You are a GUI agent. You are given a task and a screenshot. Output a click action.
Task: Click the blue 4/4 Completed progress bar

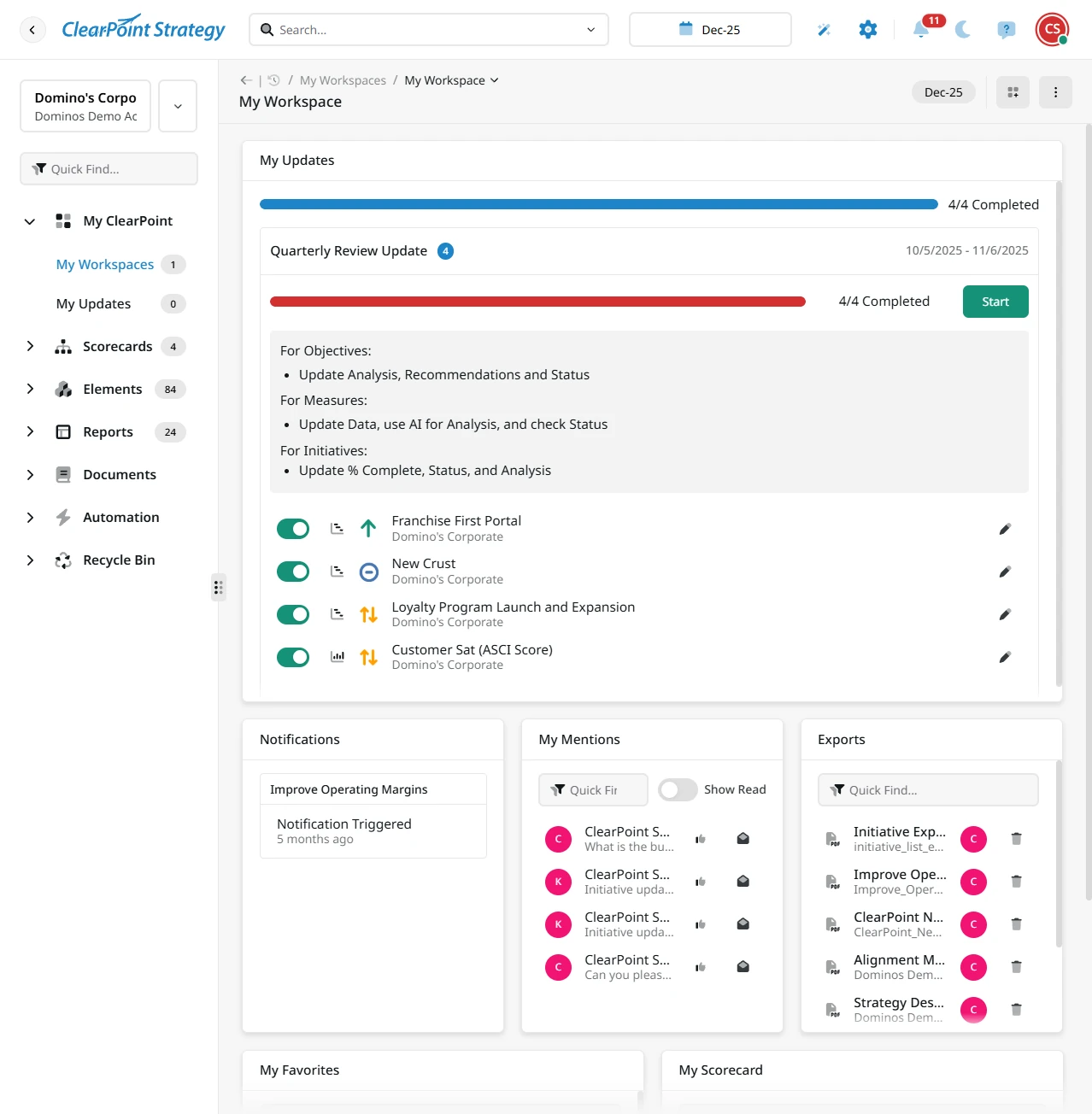(599, 204)
